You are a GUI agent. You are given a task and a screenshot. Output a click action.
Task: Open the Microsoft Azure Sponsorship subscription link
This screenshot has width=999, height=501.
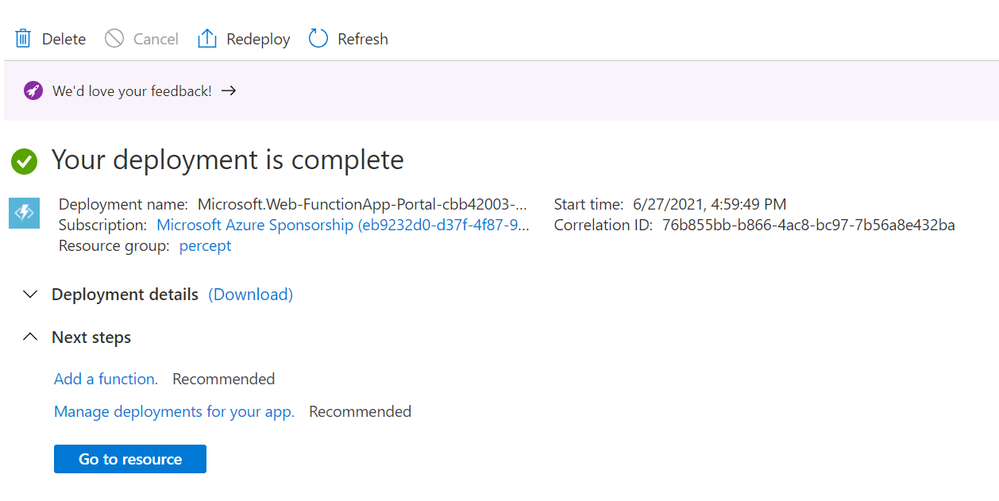(343, 225)
